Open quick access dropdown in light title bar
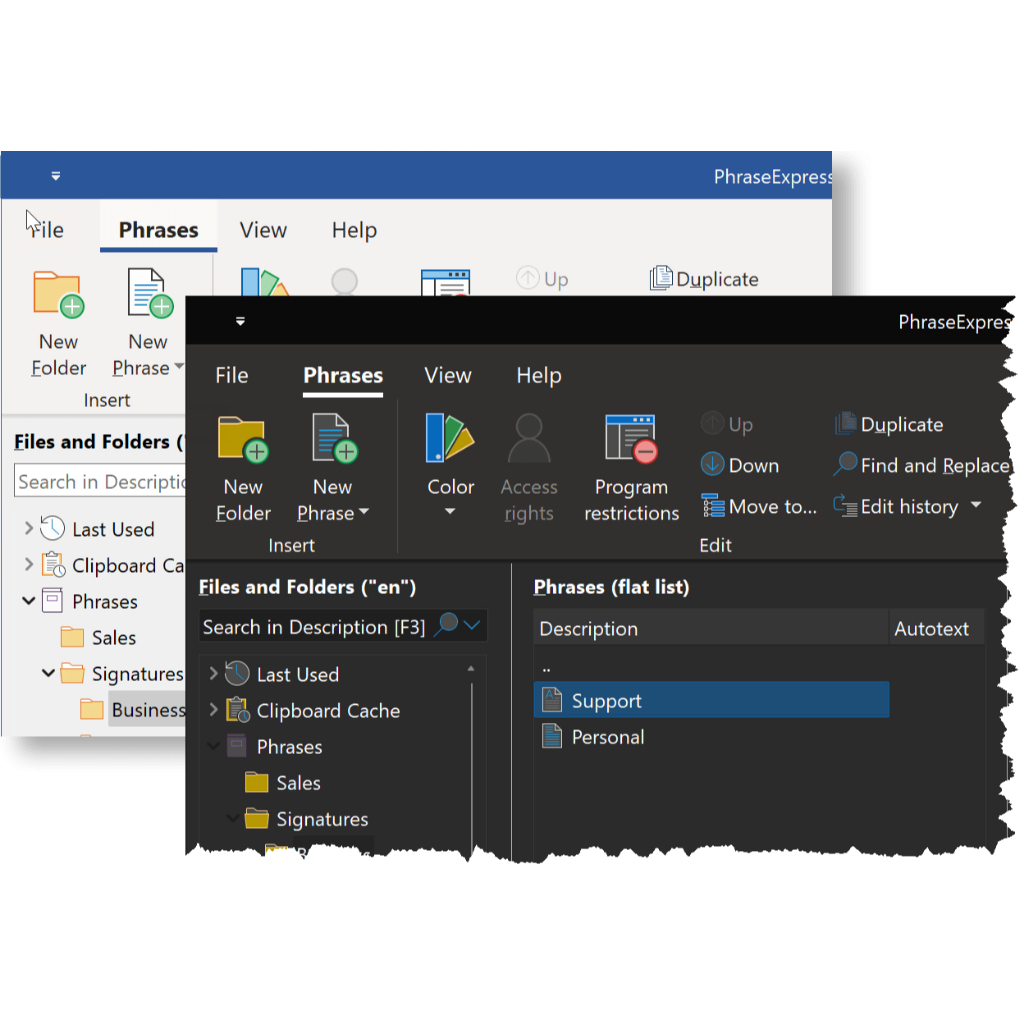Image resolution: width=1024 pixels, height=1024 pixels. coord(56,176)
